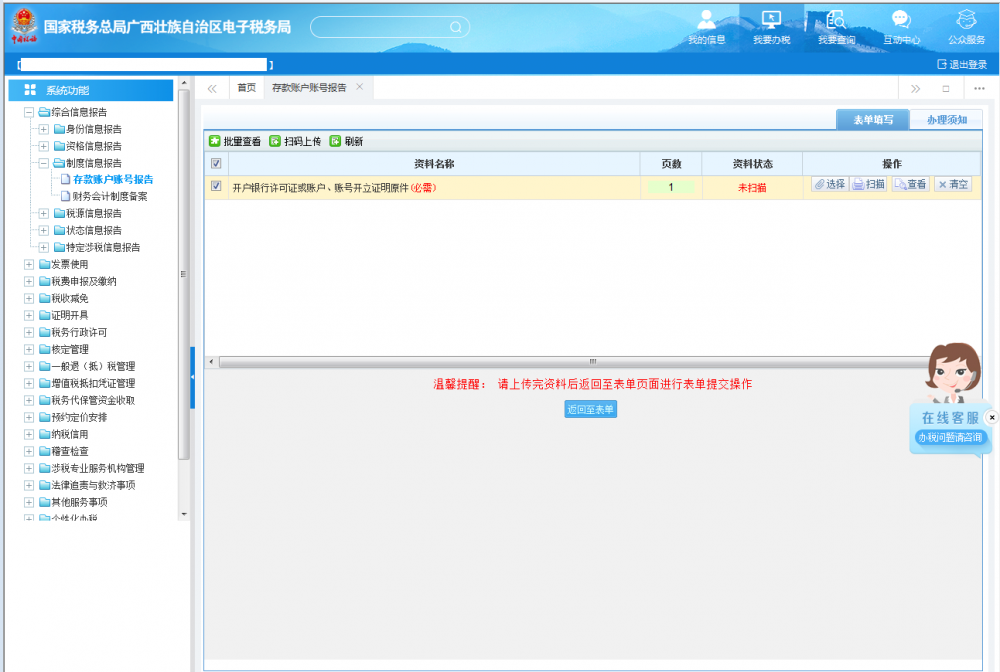Click 退出登录 link
This screenshot has height=672, width=1000.
(x=961, y=64)
